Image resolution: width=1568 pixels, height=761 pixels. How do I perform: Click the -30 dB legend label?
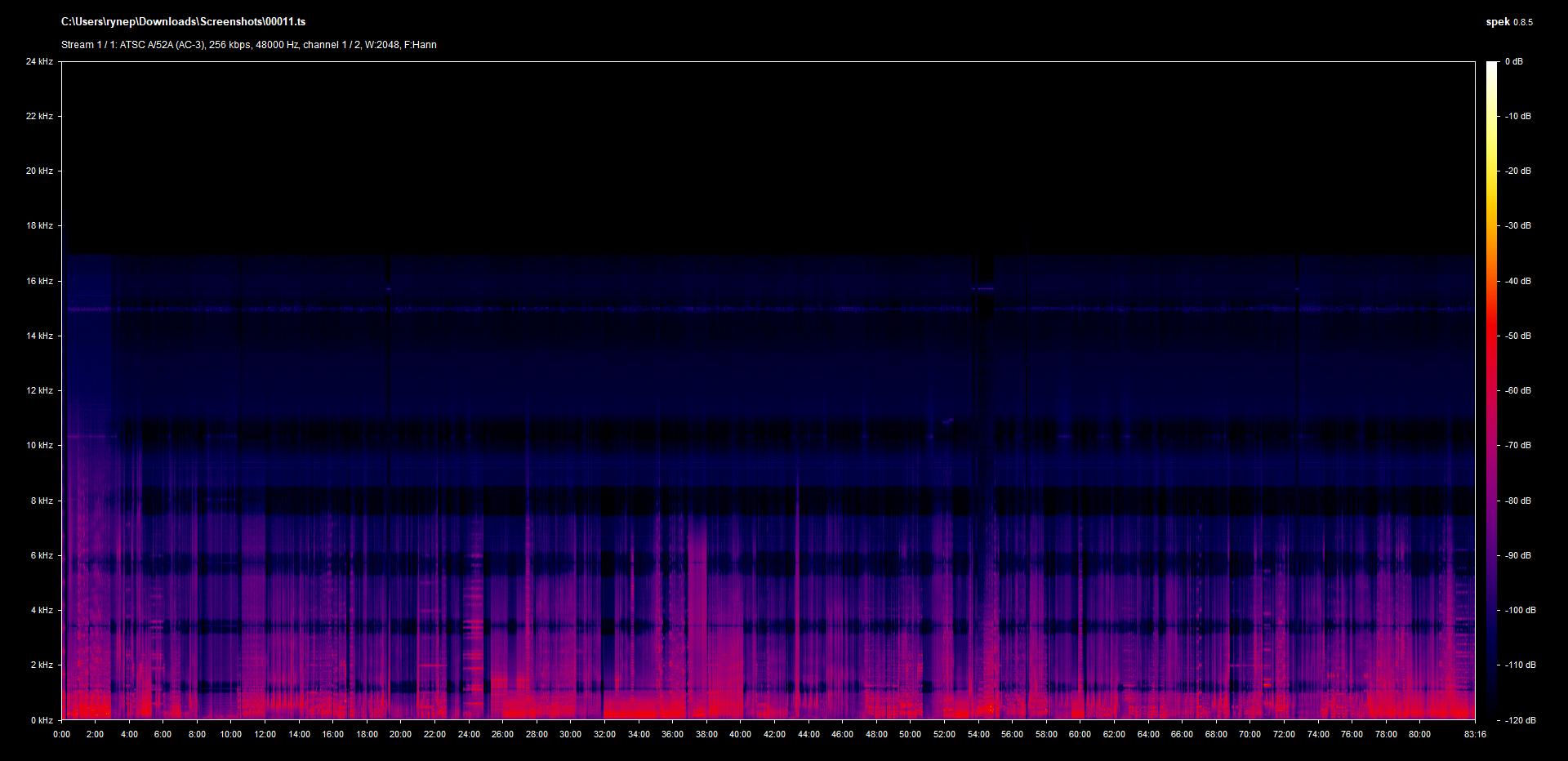pyautogui.click(x=1517, y=226)
